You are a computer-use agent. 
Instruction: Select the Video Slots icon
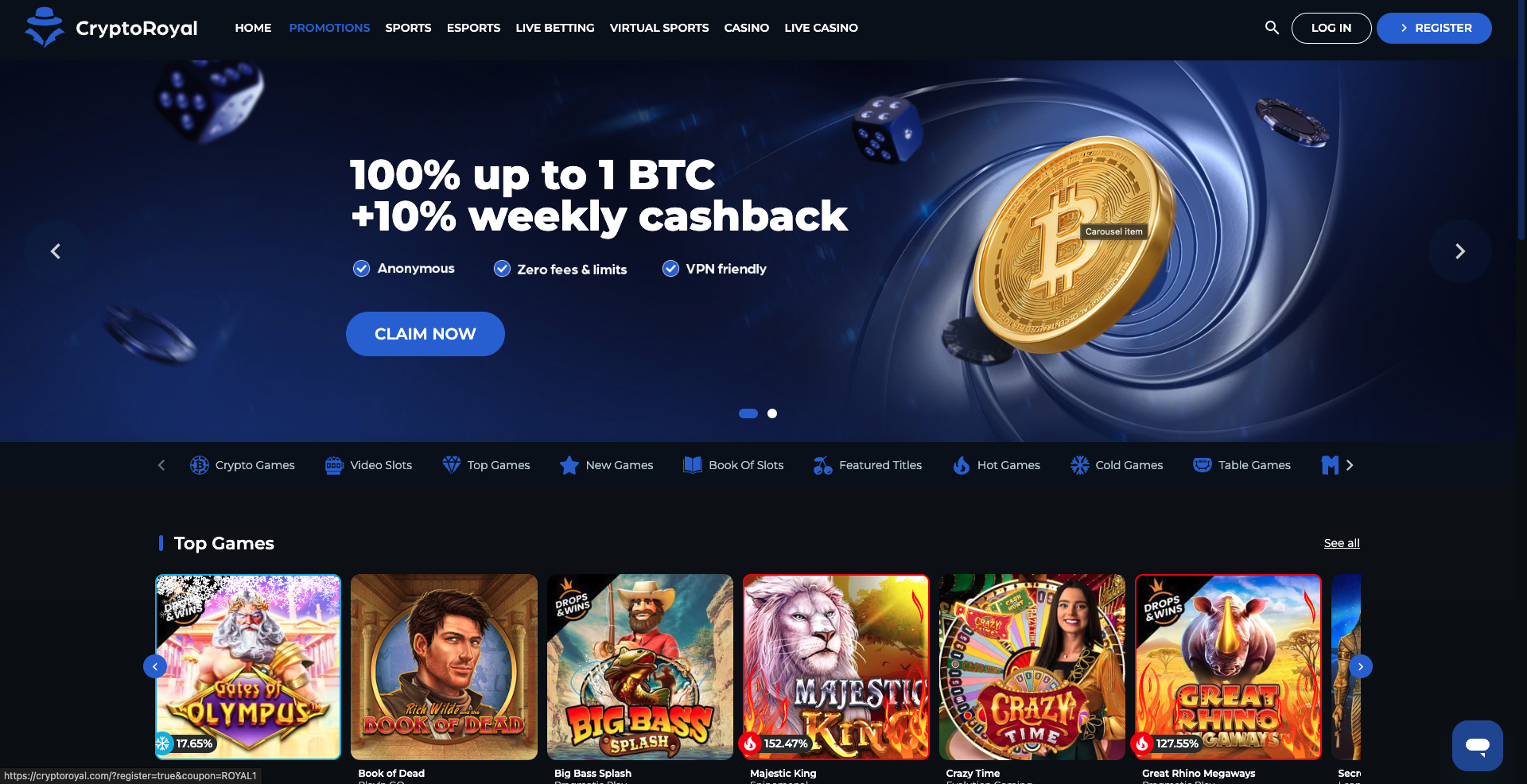coord(334,465)
